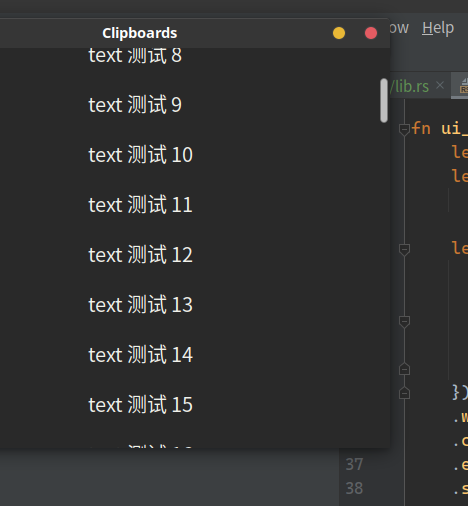This screenshot has width=468, height=506.
Task: Collapse the third fold marker in gutter
Action: tap(404, 322)
